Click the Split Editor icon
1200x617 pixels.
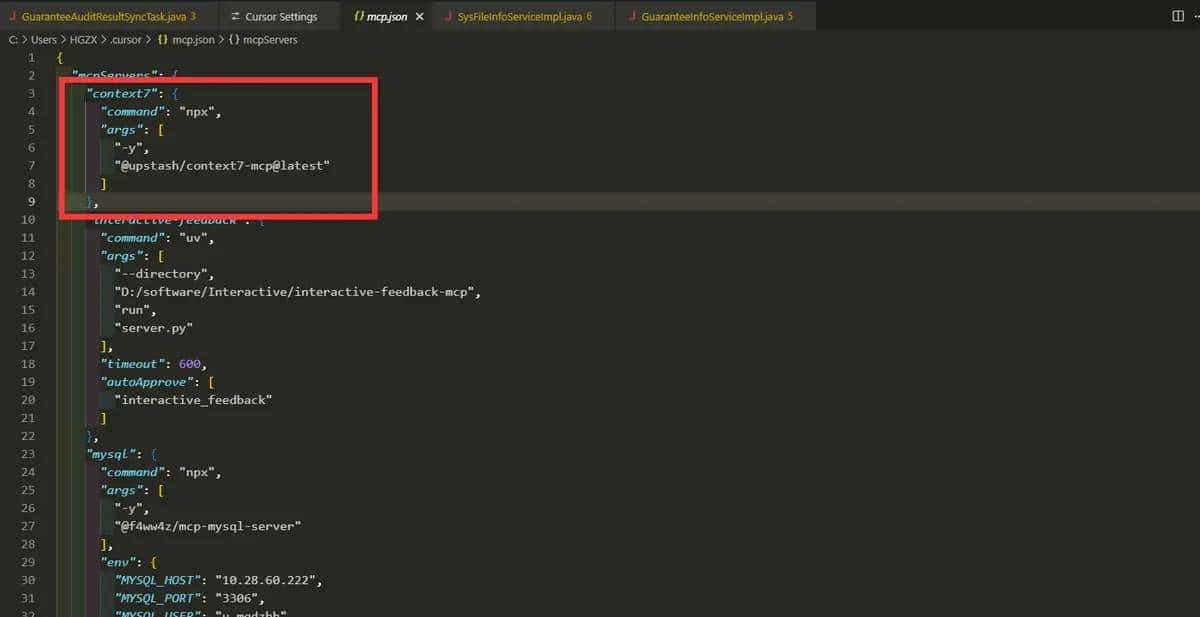1177,16
